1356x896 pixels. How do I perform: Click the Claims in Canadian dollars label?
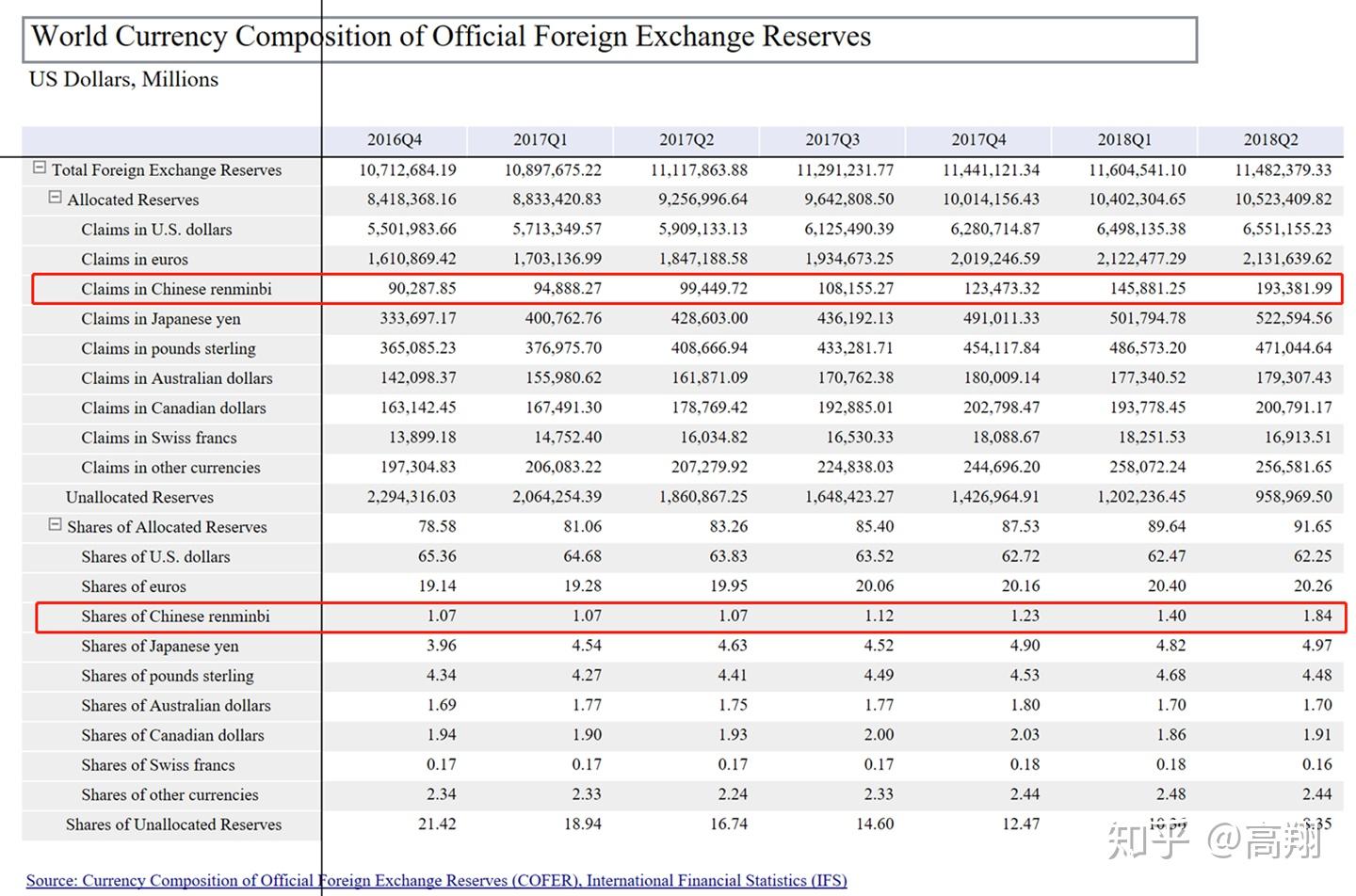click(173, 408)
